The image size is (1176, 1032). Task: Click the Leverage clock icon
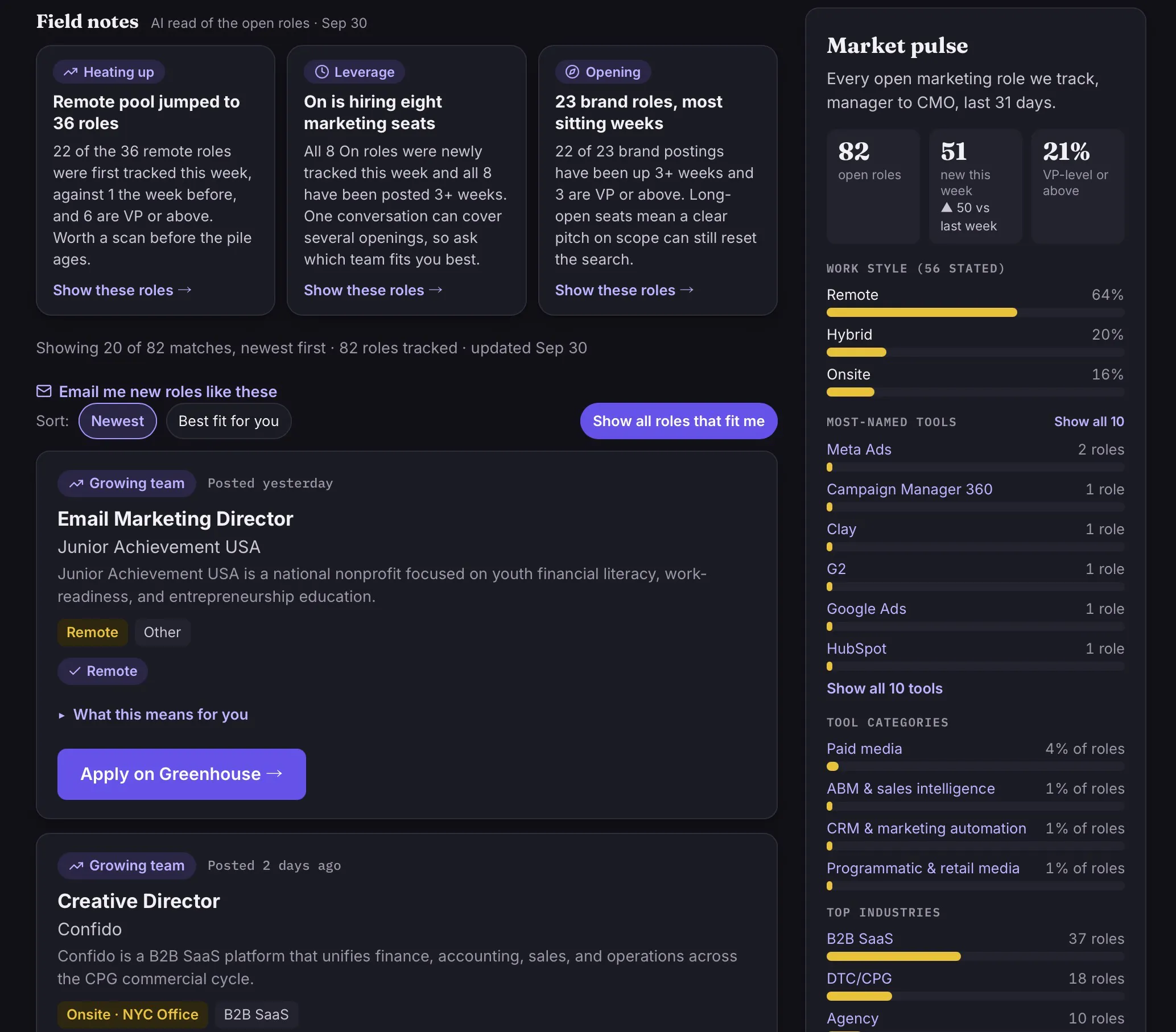tap(321, 72)
